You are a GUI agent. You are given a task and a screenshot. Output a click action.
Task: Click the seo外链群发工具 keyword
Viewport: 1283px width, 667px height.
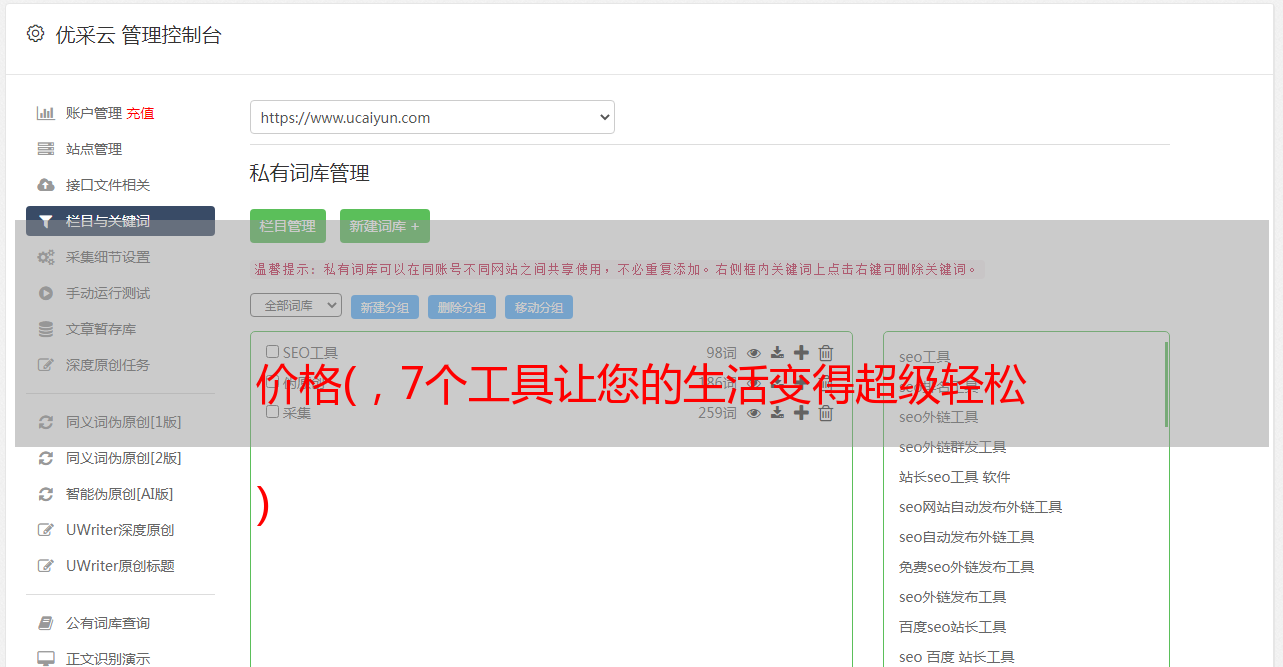tap(953, 447)
